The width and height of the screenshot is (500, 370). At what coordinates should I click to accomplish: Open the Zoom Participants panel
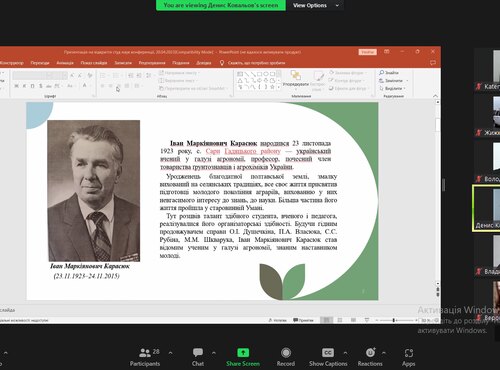coord(145,357)
